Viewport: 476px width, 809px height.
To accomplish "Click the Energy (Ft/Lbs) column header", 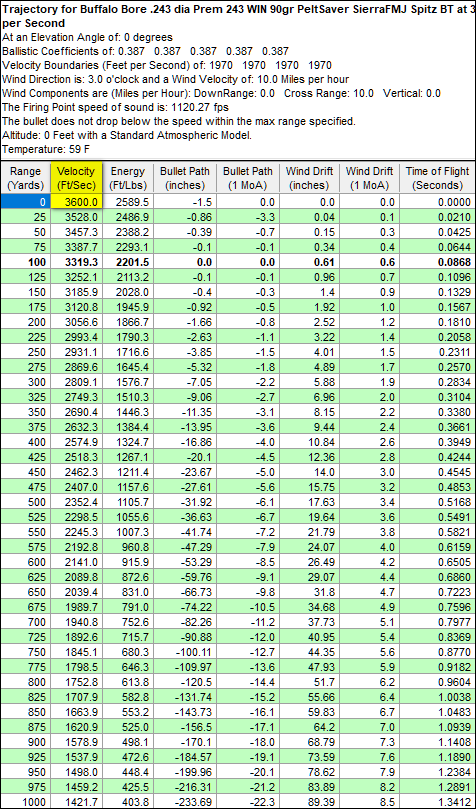I will [127, 178].
